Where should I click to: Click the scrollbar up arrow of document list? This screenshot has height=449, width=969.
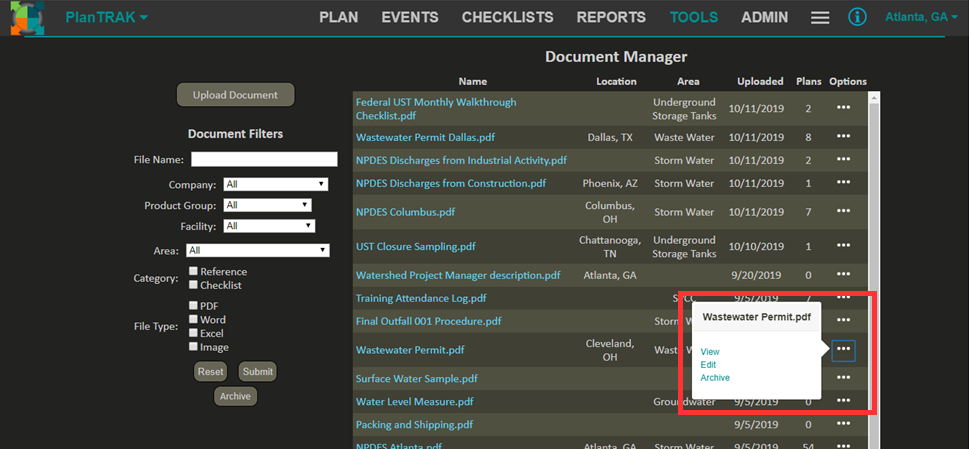click(874, 97)
